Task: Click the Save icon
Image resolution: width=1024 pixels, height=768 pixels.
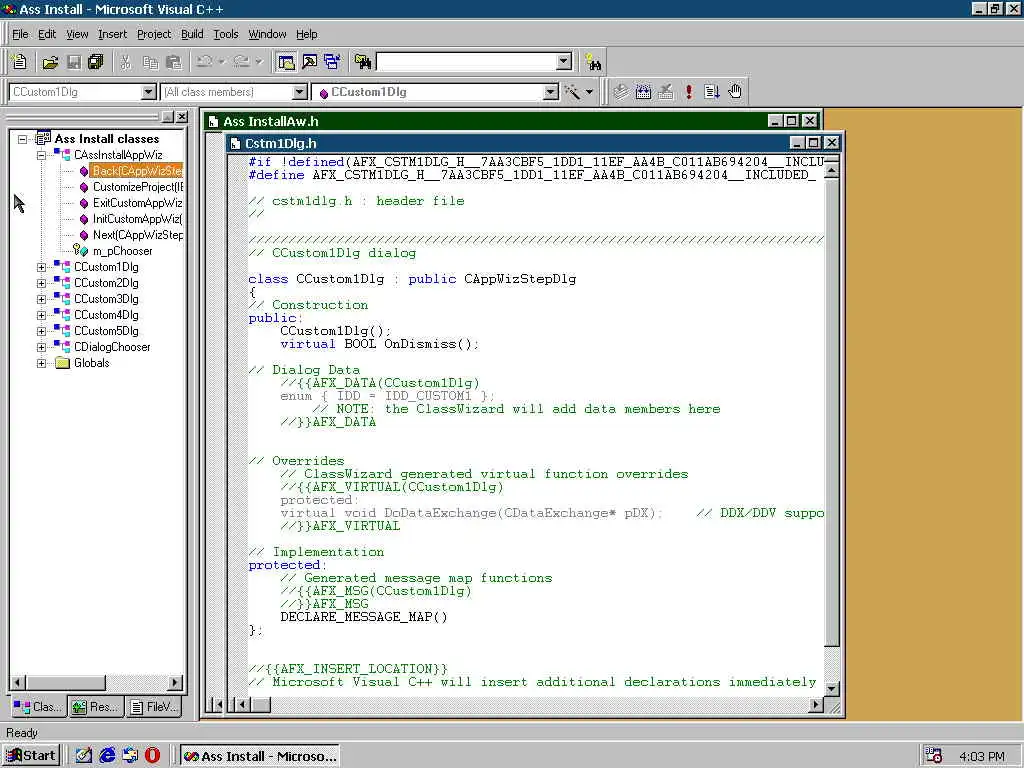Action: (73, 62)
